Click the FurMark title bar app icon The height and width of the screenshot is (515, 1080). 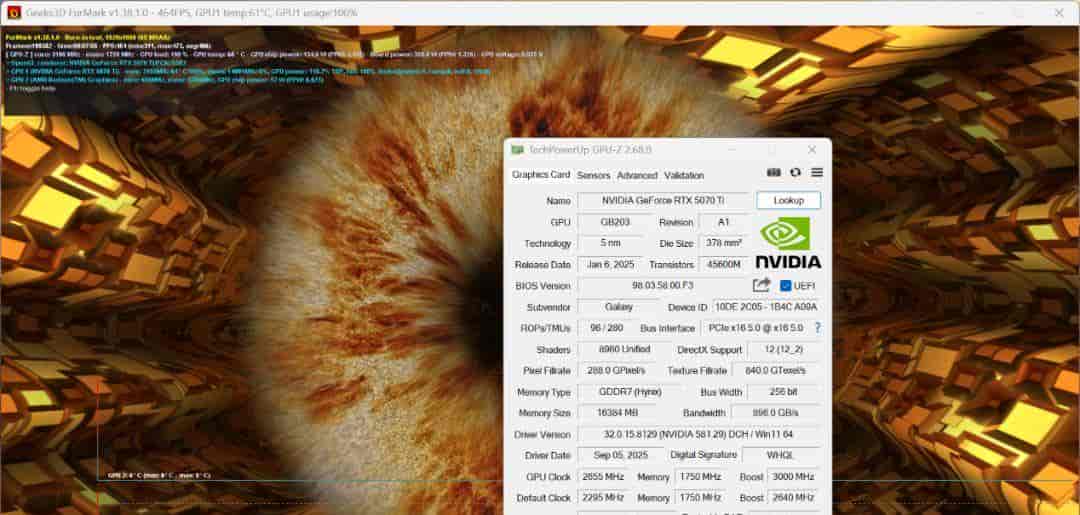pos(14,12)
